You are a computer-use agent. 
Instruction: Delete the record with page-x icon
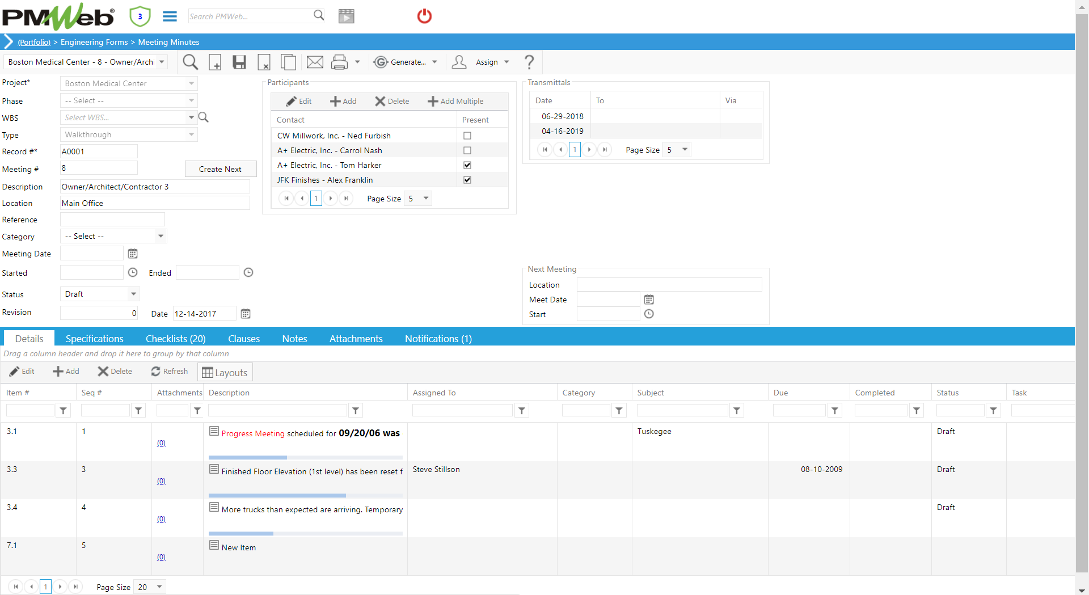tap(264, 62)
